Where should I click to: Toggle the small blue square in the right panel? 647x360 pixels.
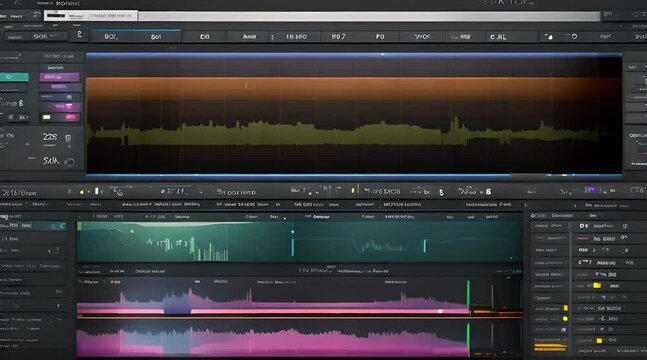click(564, 329)
